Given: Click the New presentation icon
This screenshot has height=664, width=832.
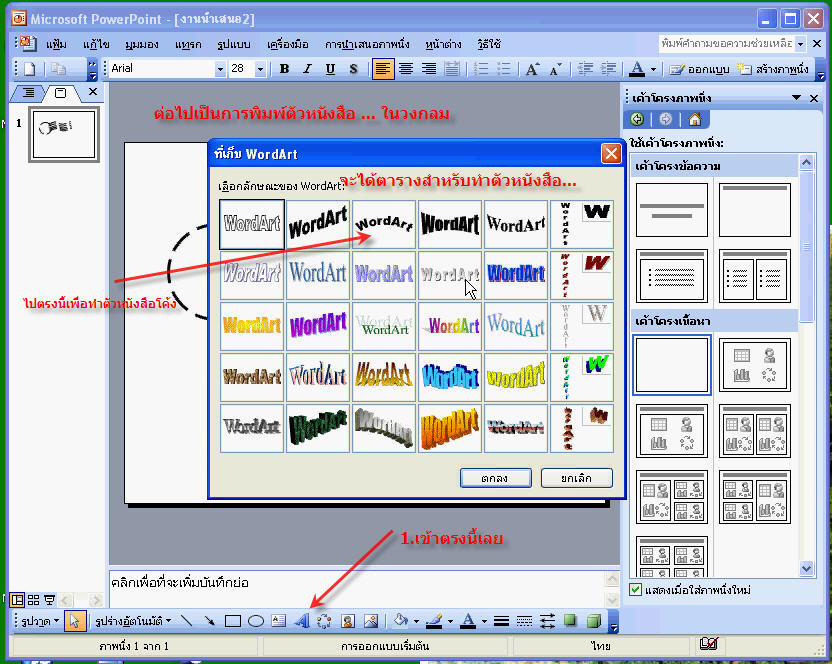Looking at the screenshot, I should click(x=30, y=69).
